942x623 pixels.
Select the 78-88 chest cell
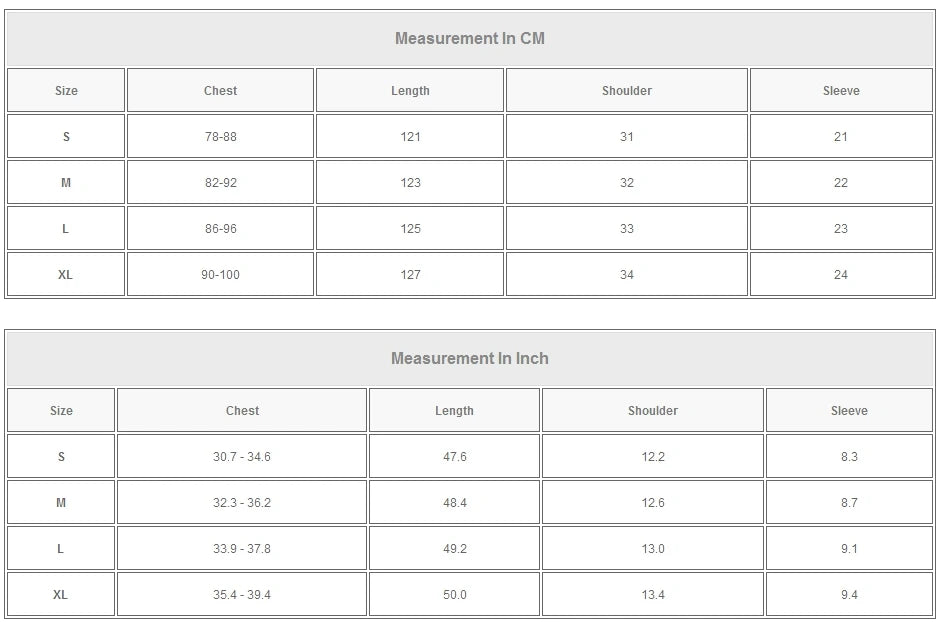[x=220, y=137]
